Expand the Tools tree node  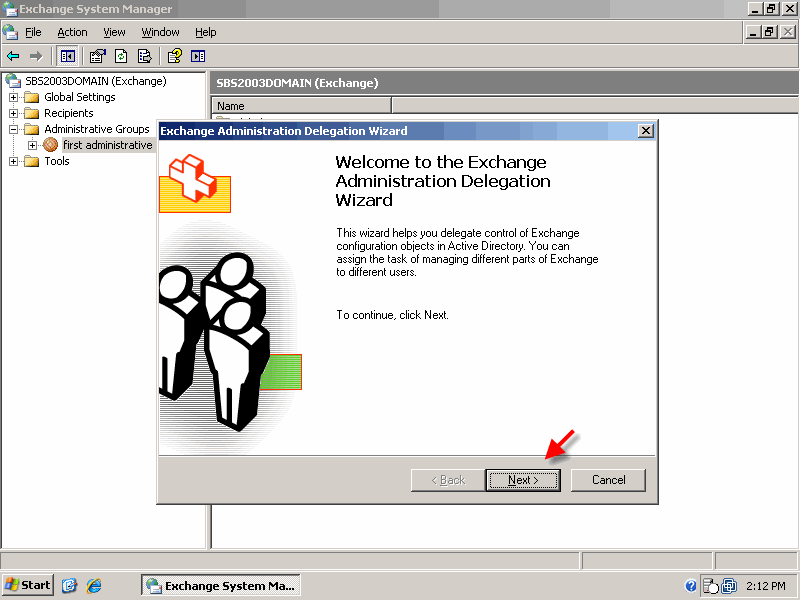[14, 161]
